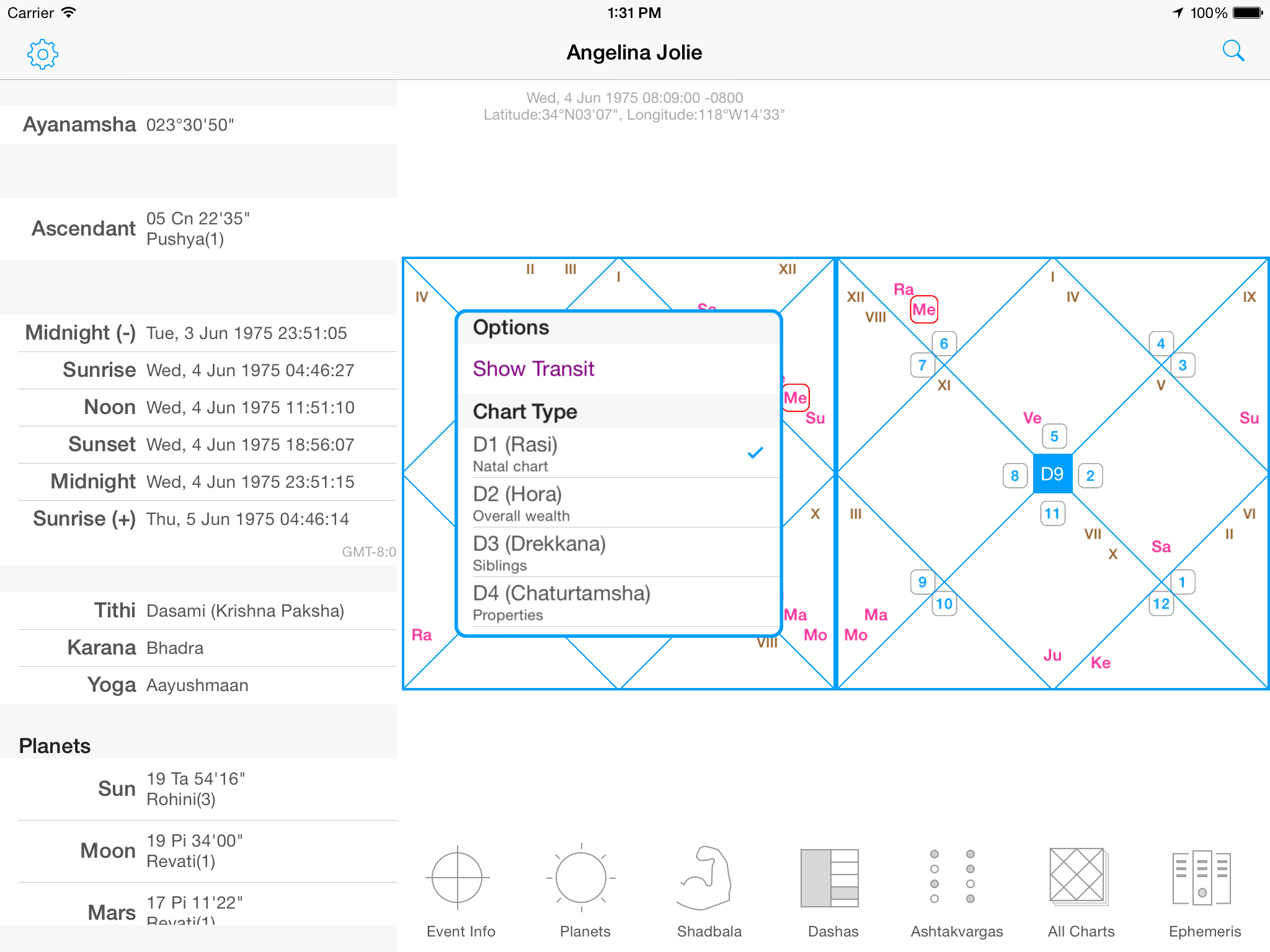Select the Sun planet row

coord(198,790)
